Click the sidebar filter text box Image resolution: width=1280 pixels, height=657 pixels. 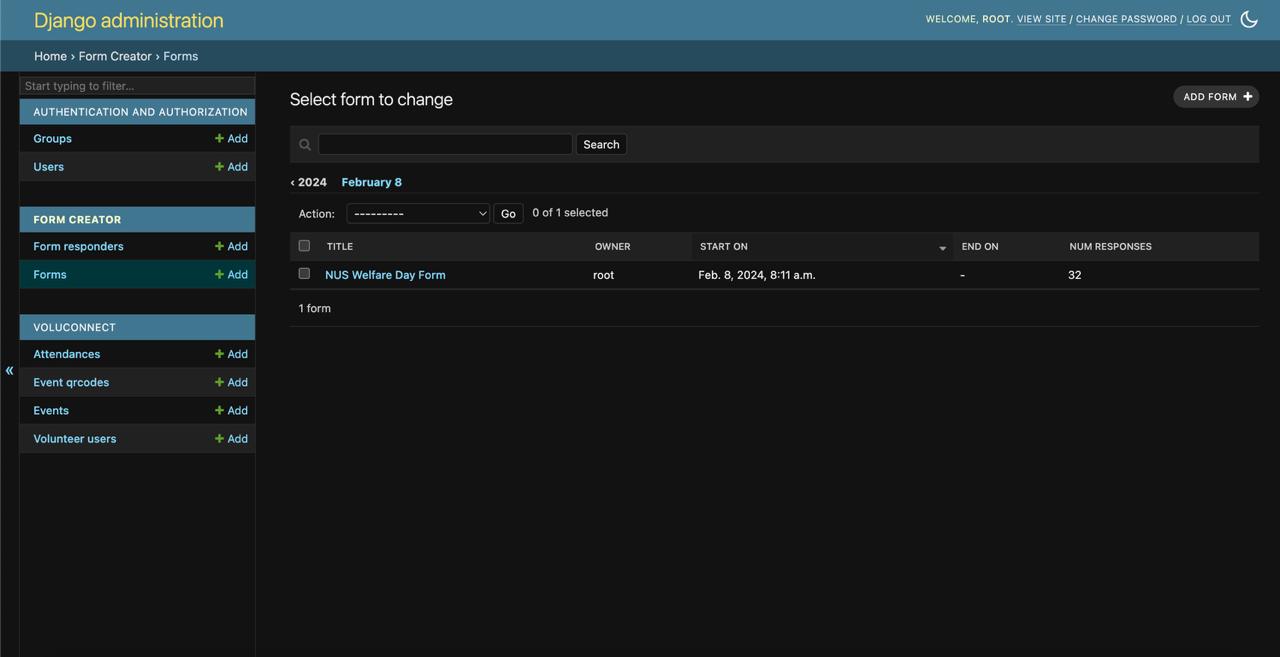(137, 86)
